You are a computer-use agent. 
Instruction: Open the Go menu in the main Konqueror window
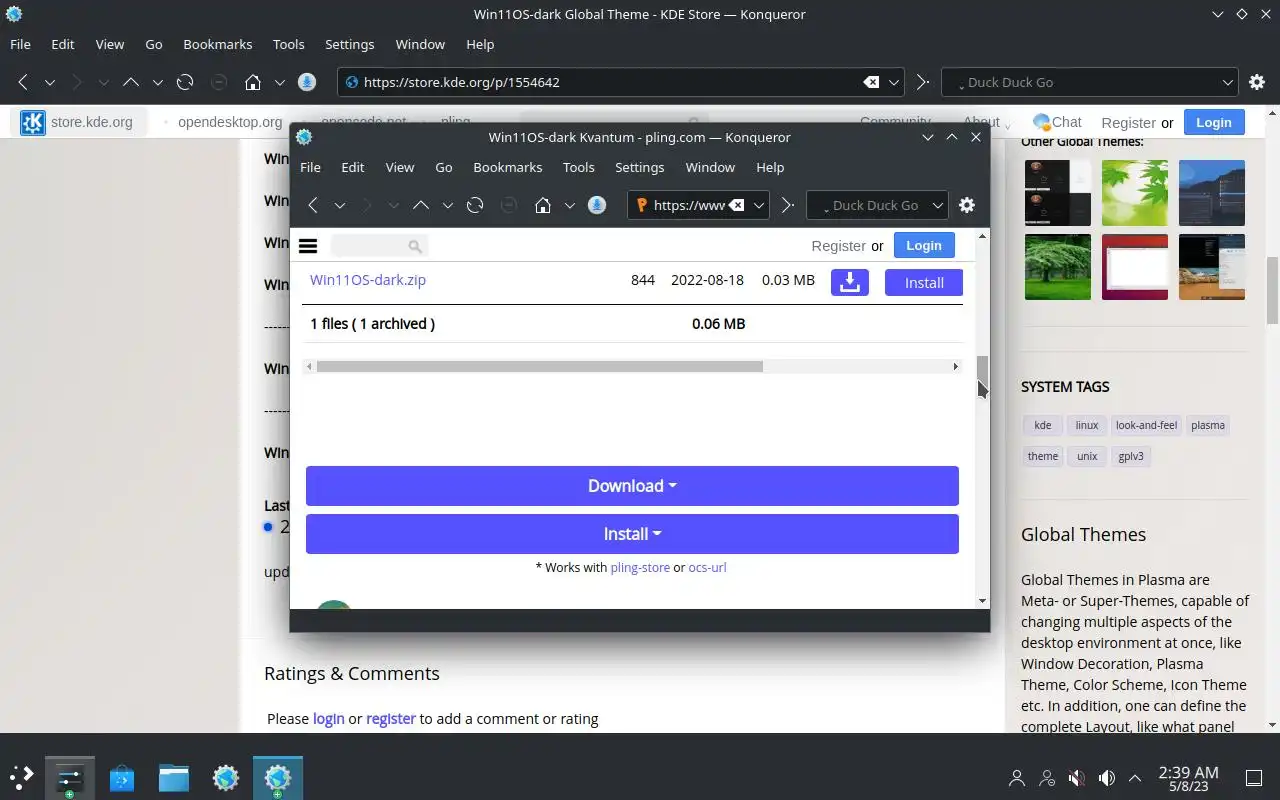tap(154, 44)
